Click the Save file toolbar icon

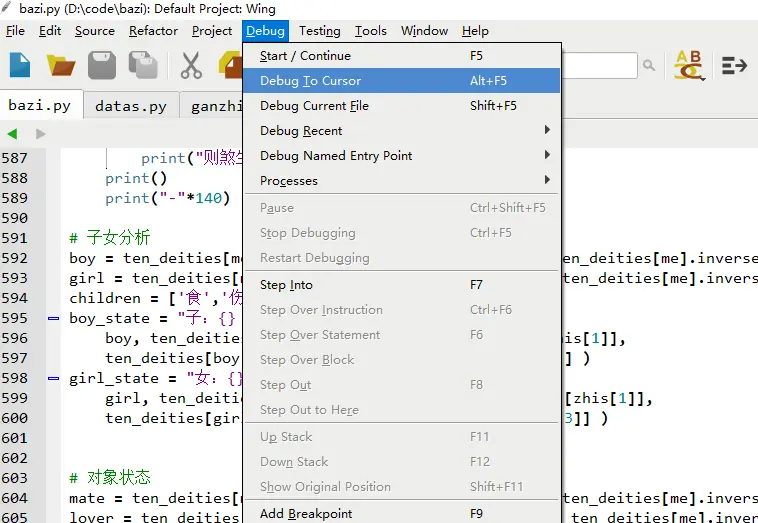coord(102,65)
